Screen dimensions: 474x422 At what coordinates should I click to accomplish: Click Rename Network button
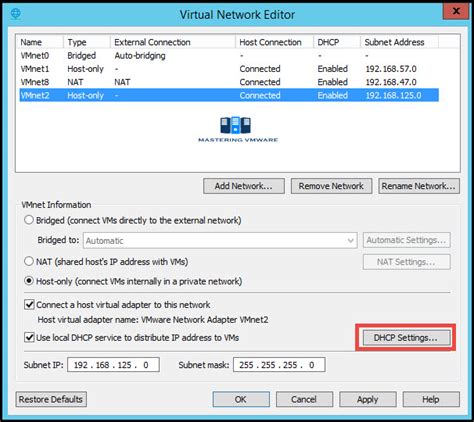point(419,186)
